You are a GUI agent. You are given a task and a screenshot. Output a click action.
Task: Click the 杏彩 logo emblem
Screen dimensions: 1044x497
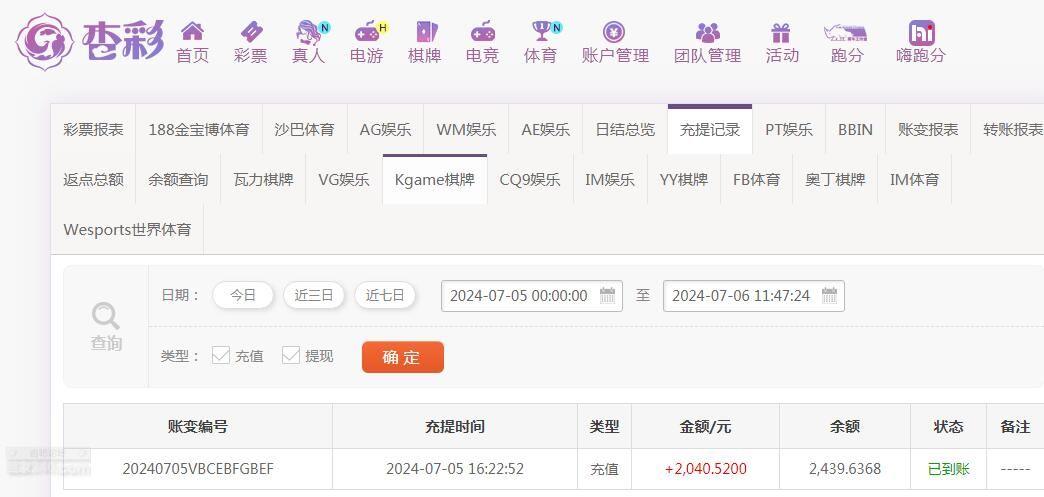coord(44,41)
